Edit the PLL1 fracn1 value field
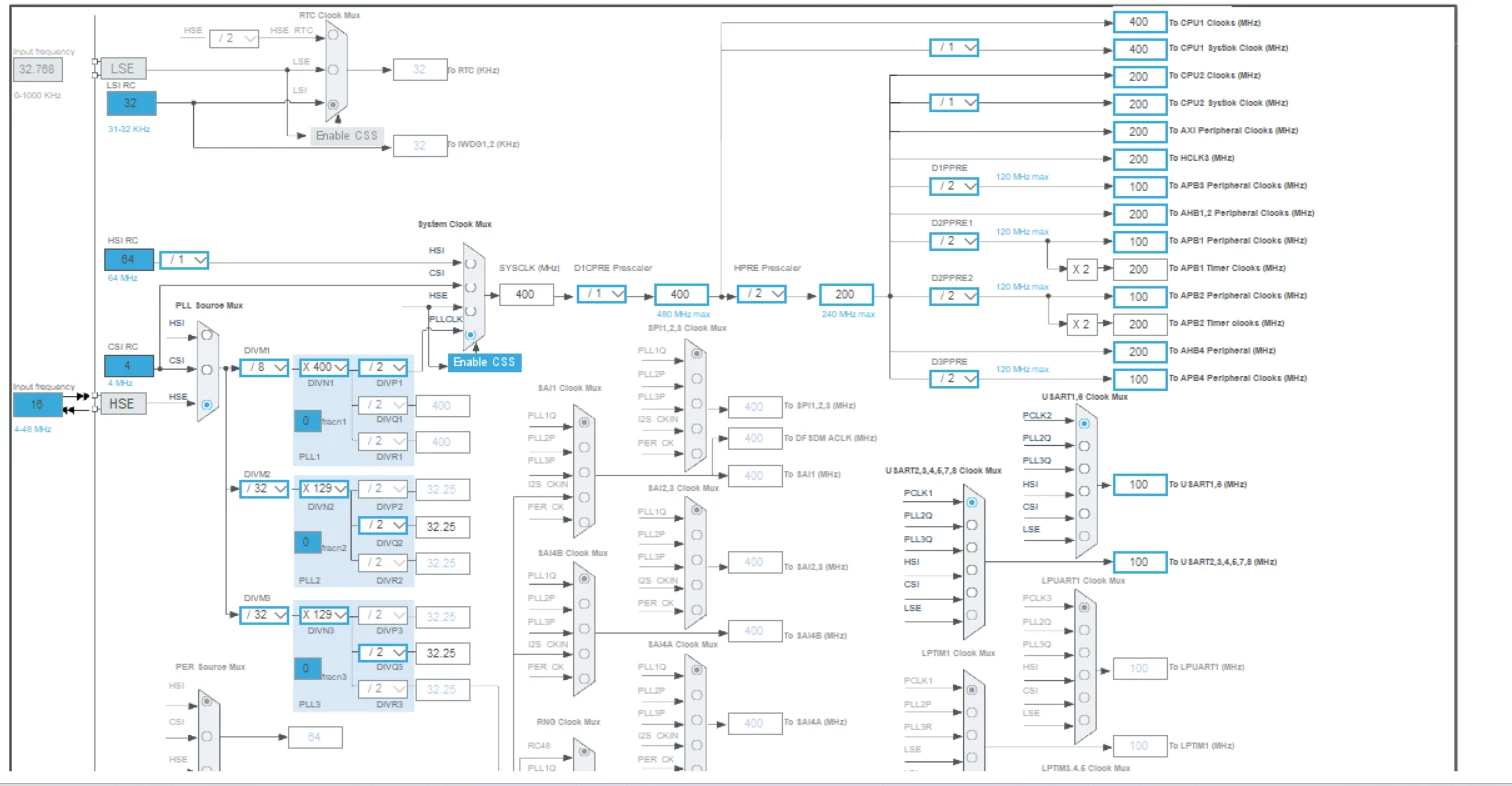The height and width of the screenshot is (786, 1512). coord(307,420)
